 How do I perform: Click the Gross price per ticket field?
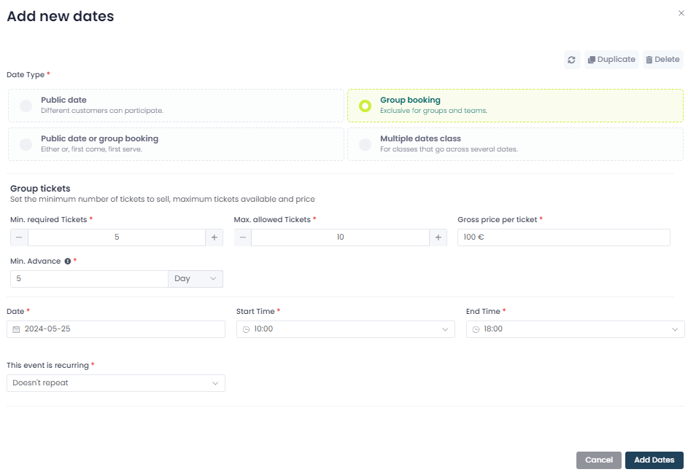[x=564, y=237]
